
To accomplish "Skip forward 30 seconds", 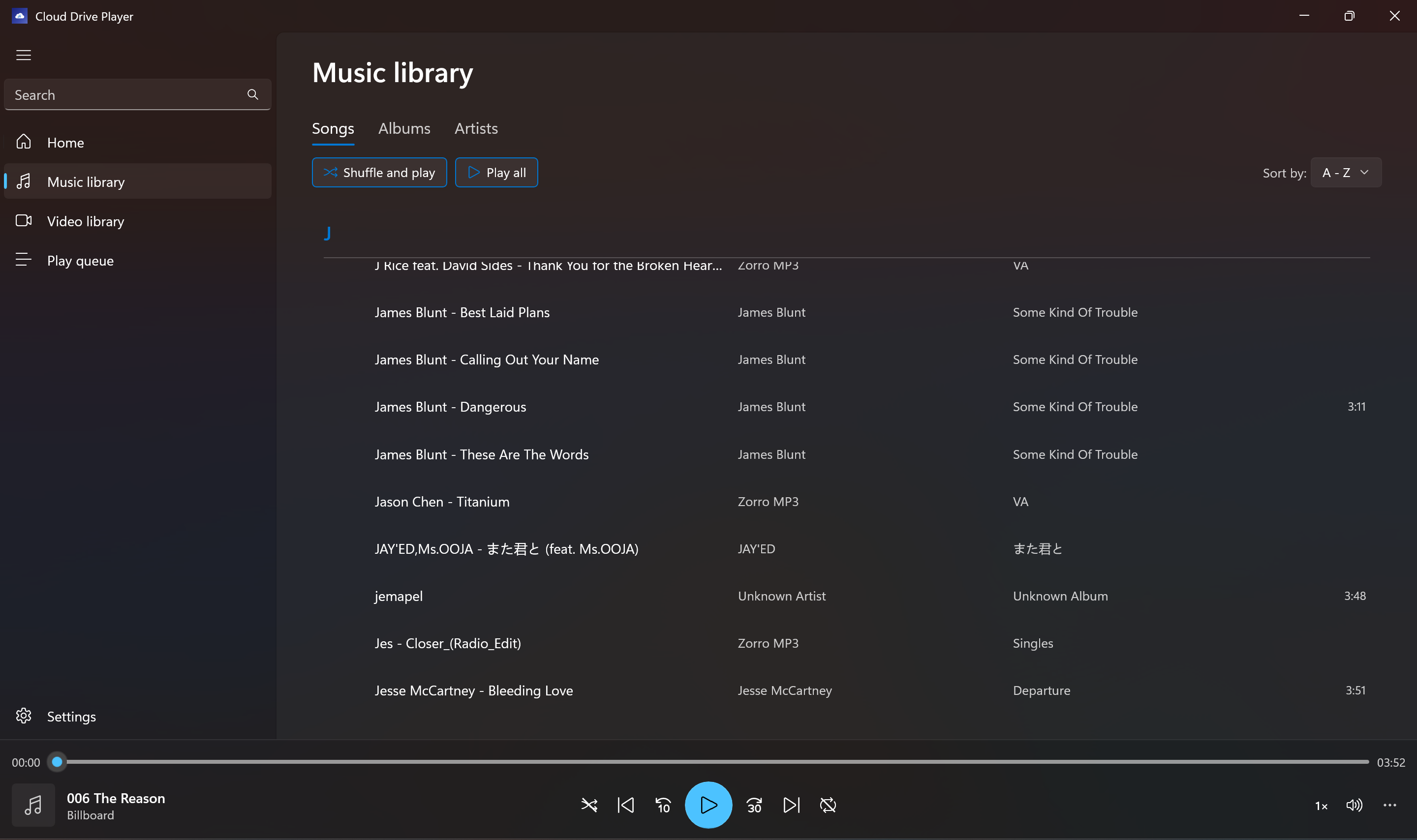I will point(754,804).
